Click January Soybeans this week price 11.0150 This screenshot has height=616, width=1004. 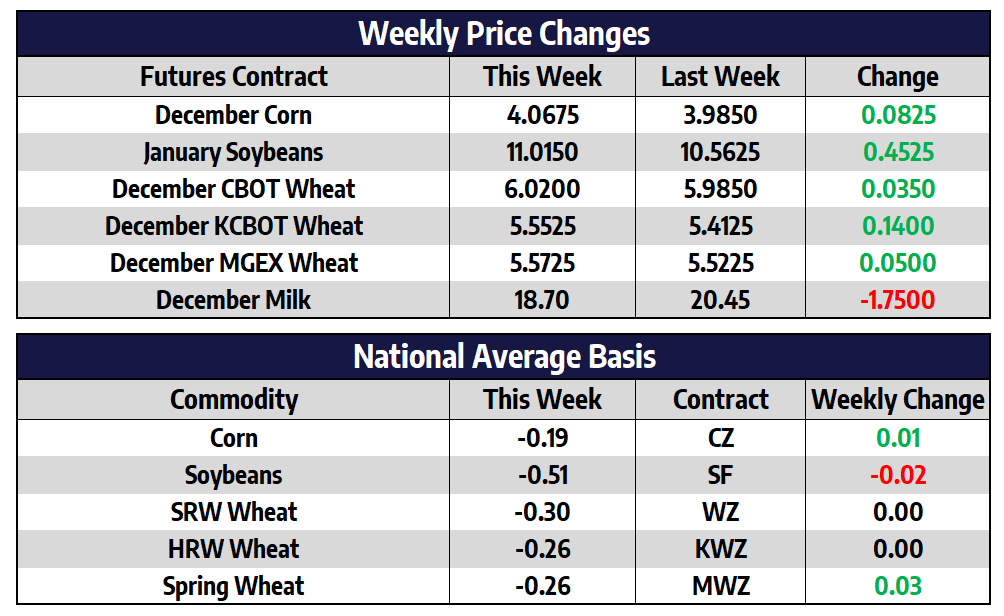(x=542, y=152)
